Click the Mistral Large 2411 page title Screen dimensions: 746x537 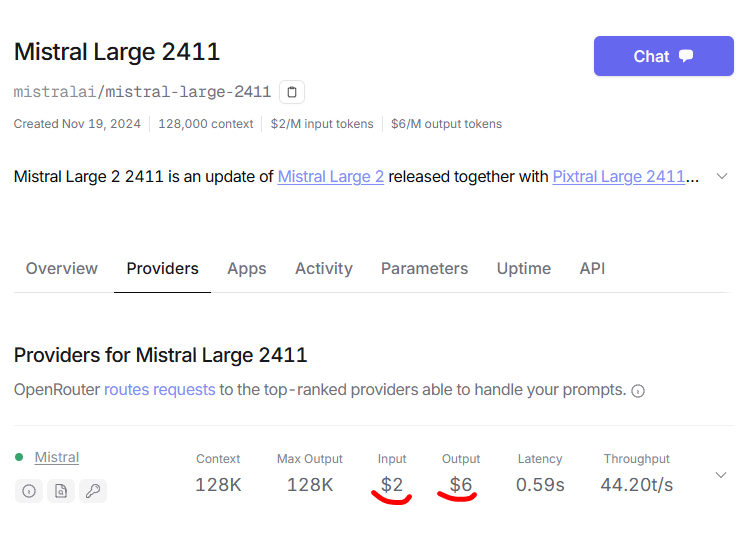coord(117,51)
